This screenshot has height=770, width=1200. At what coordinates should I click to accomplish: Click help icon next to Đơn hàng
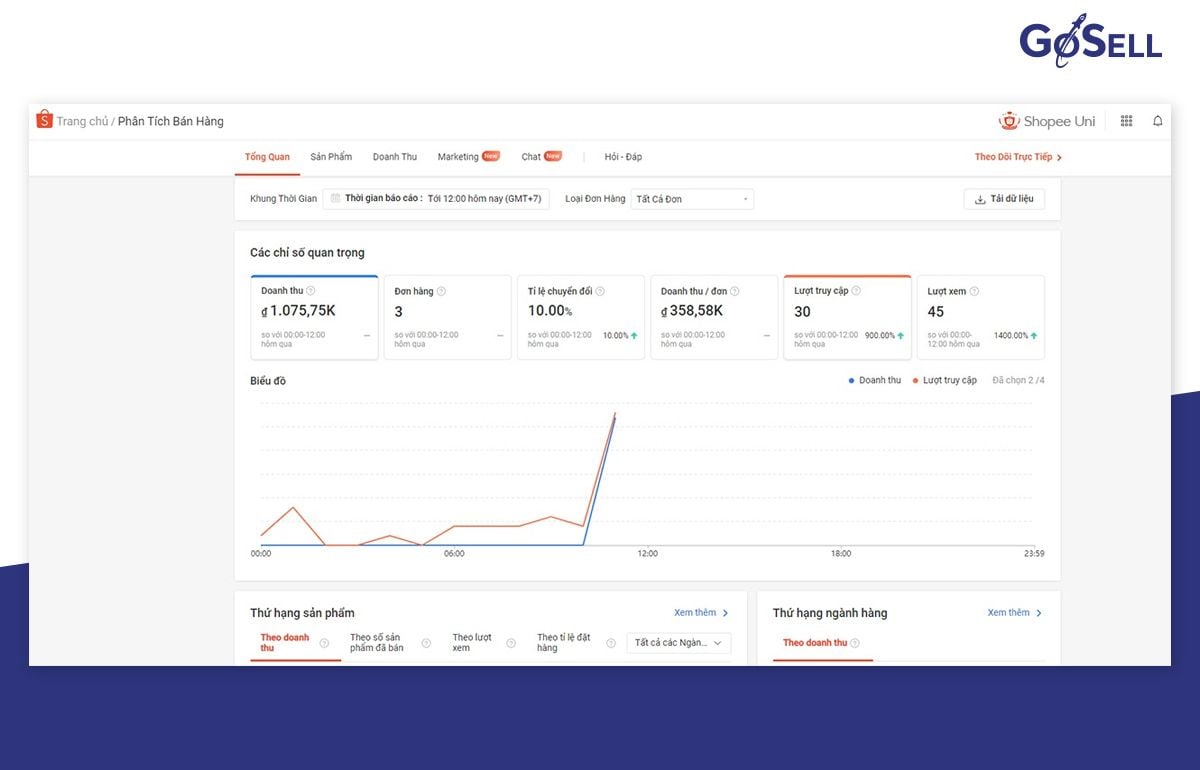441,291
